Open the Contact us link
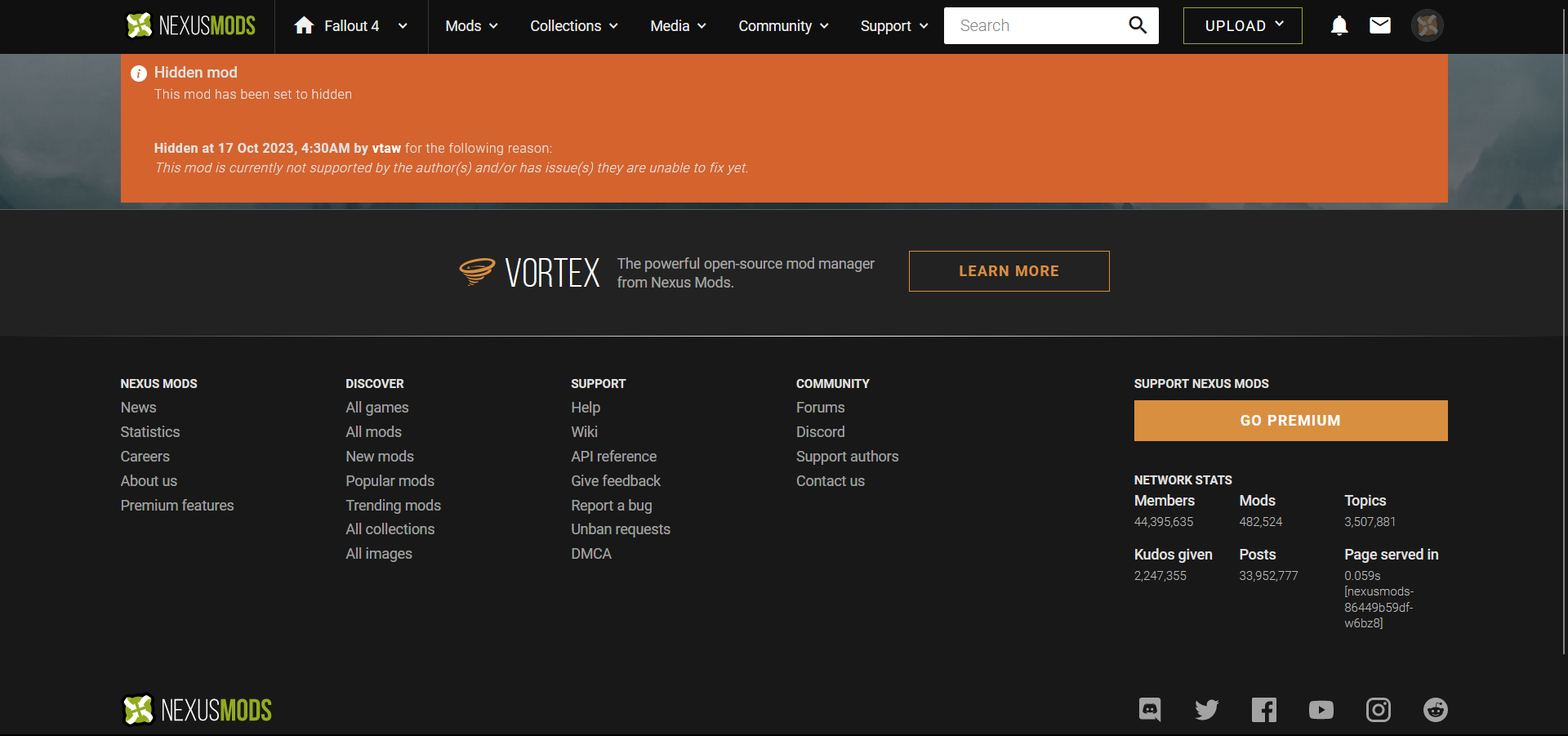The height and width of the screenshot is (736, 1568). tap(831, 481)
